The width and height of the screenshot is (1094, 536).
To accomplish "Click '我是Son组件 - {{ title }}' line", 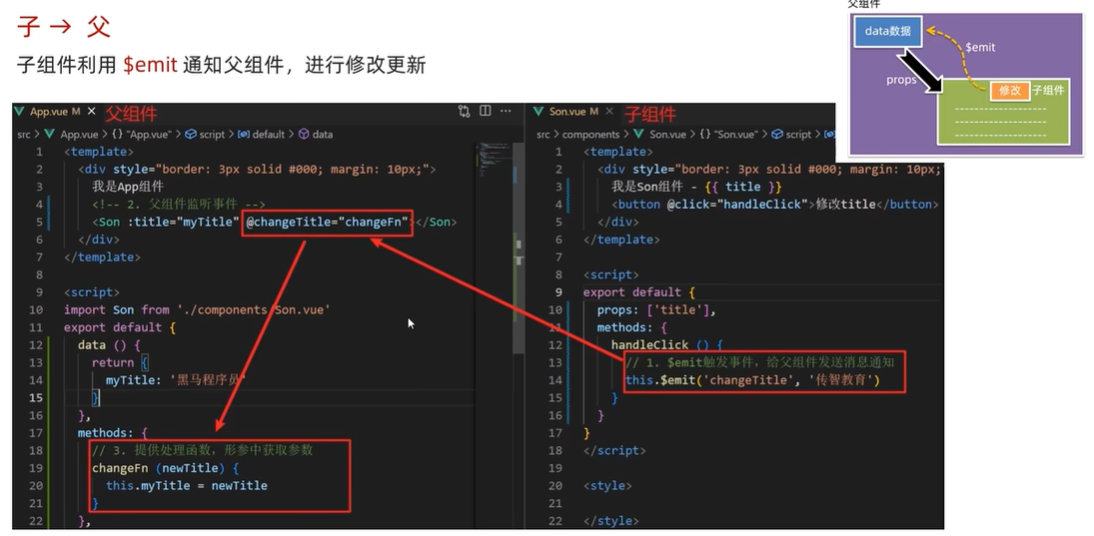I will tap(697, 187).
